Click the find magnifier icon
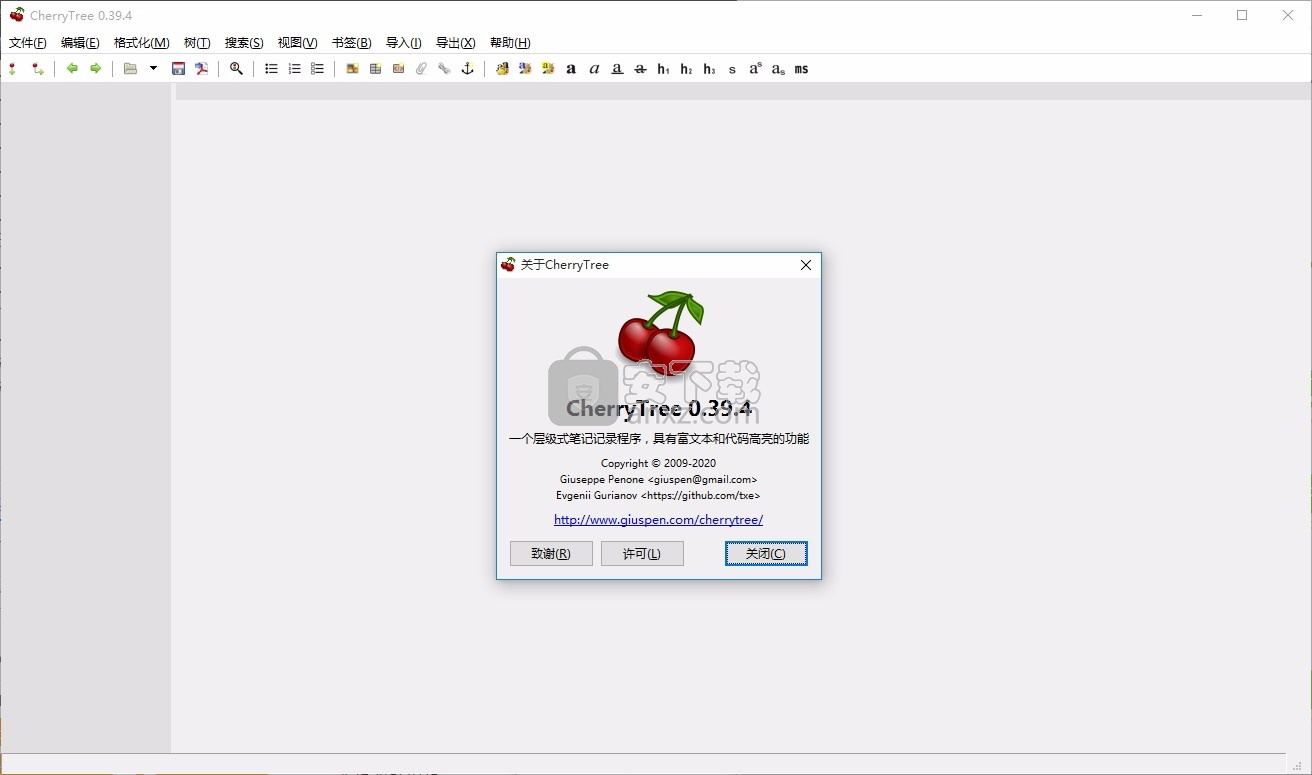 click(237, 69)
